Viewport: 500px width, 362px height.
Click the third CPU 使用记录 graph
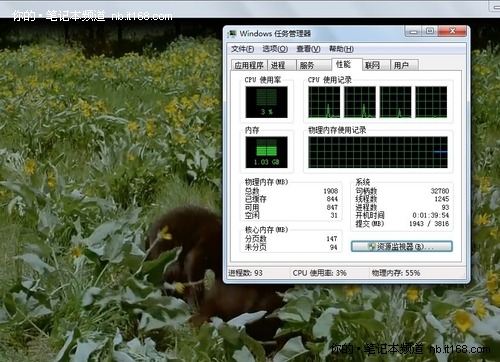[396, 102]
